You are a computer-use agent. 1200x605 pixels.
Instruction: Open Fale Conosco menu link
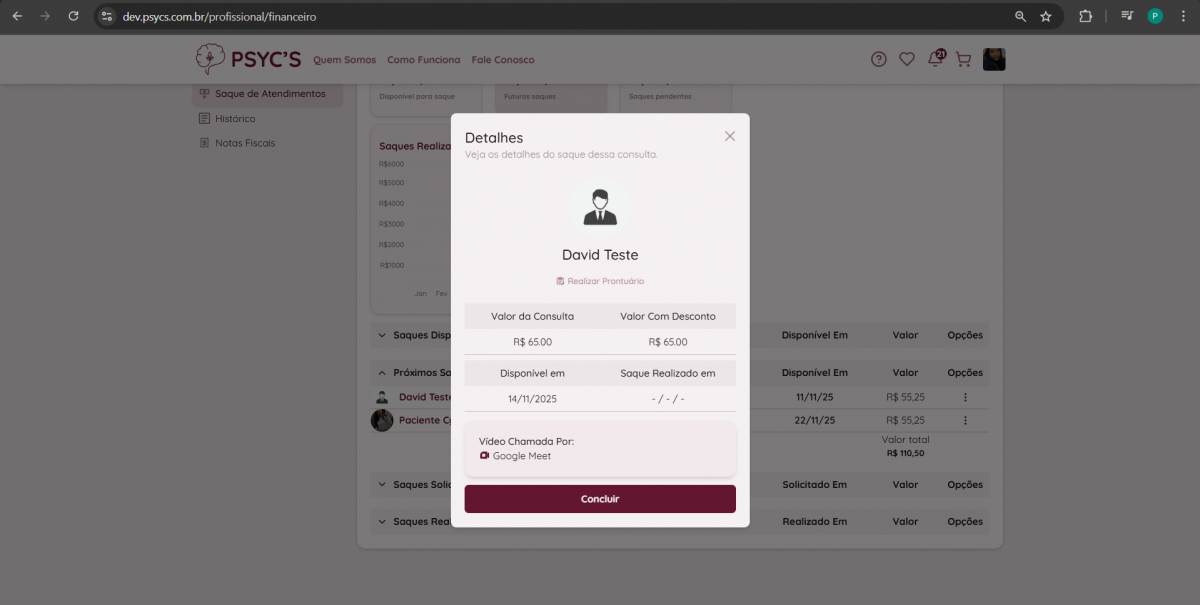click(503, 60)
